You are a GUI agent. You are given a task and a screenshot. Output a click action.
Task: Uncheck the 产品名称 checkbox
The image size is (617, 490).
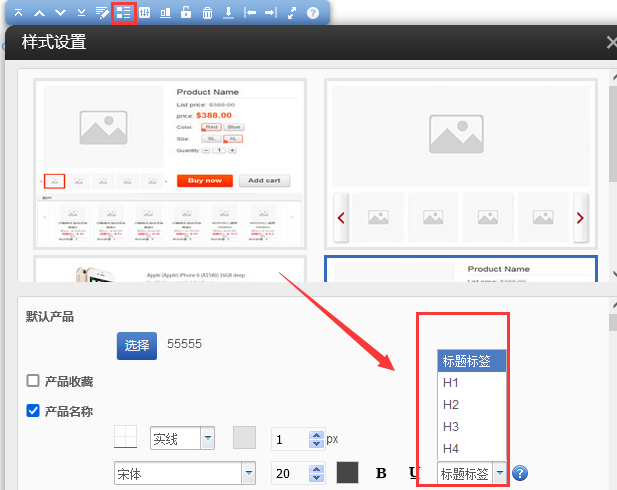coord(33,410)
